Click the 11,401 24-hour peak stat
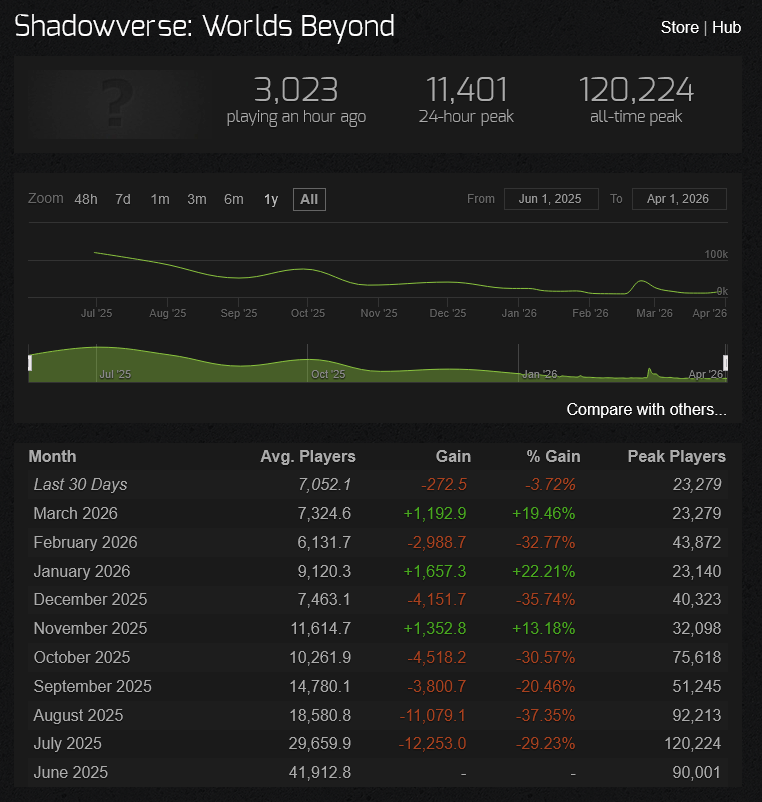762x802 pixels. pyautogui.click(x=466, y=100)
